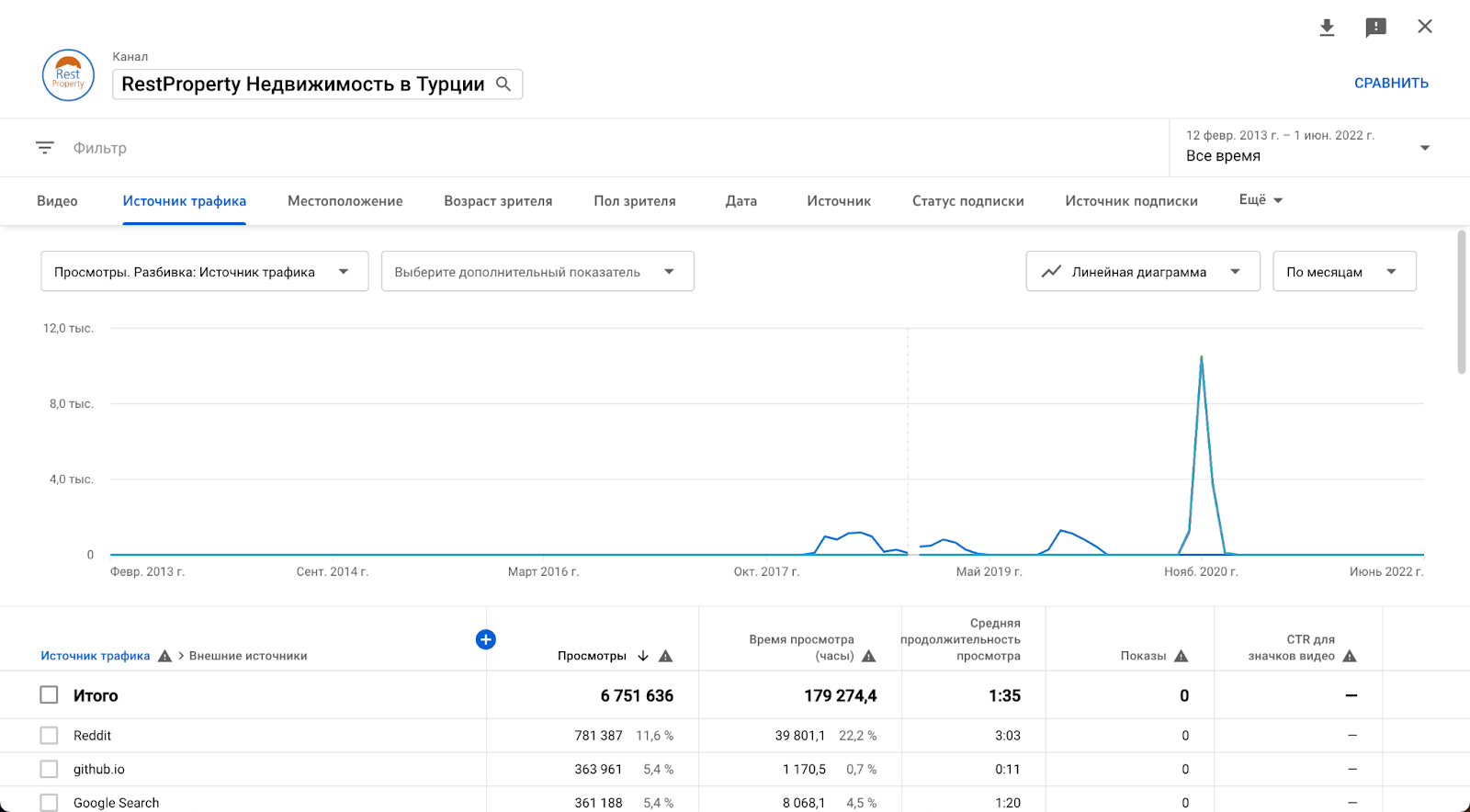
Task: Close the analytics panel with X
Action: coord(1425,27)
